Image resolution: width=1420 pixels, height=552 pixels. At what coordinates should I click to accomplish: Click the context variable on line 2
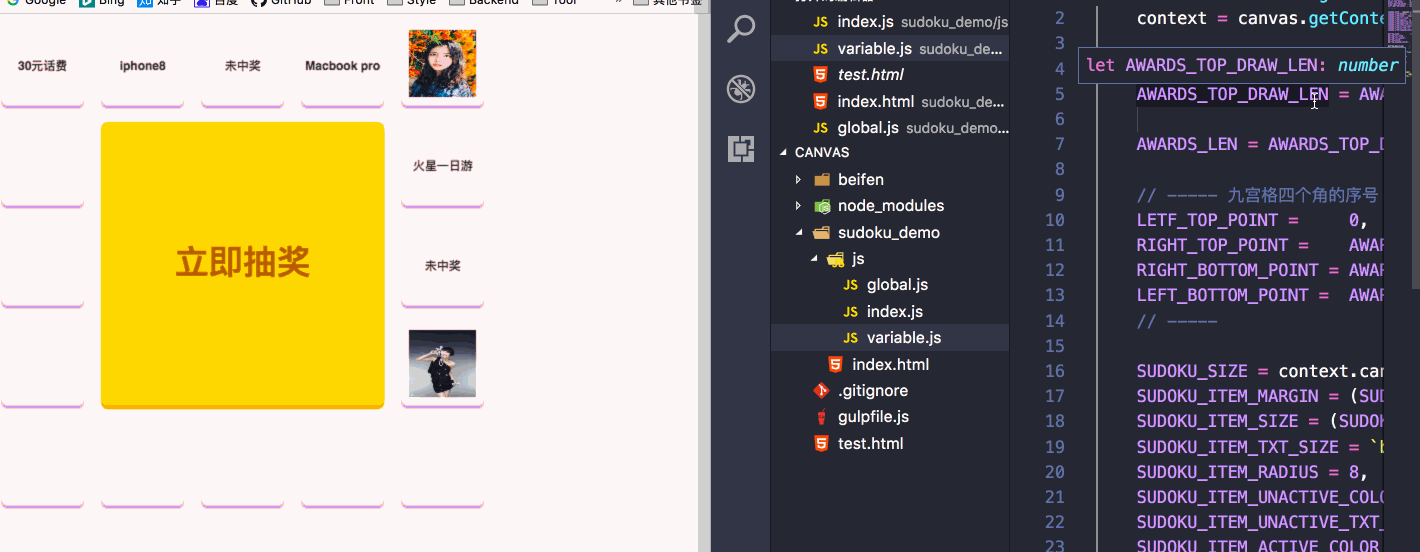click(x=1172, y=18)
